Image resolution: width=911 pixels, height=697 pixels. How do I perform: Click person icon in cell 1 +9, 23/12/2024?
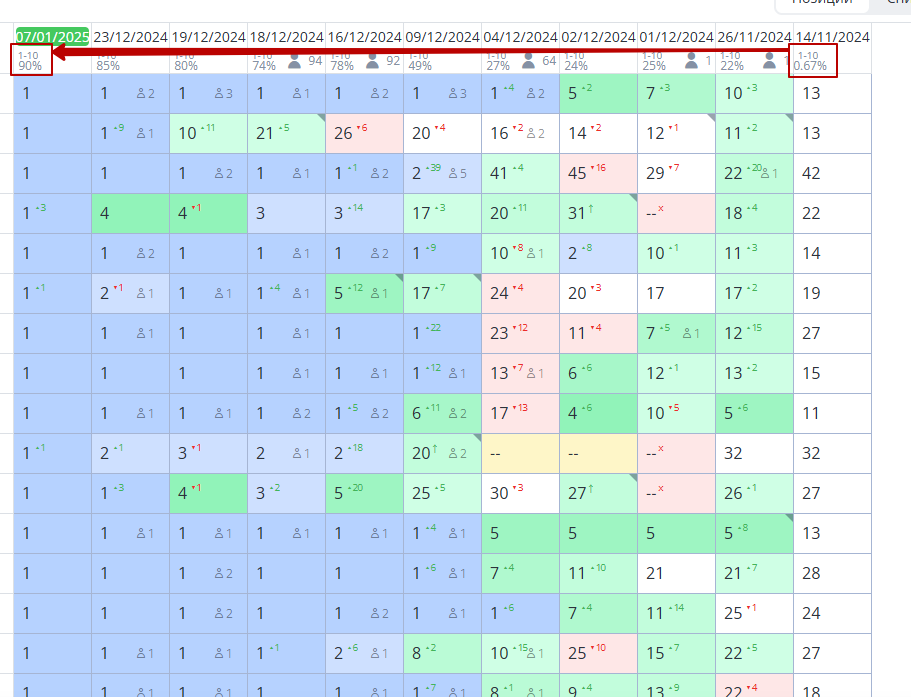141,134
